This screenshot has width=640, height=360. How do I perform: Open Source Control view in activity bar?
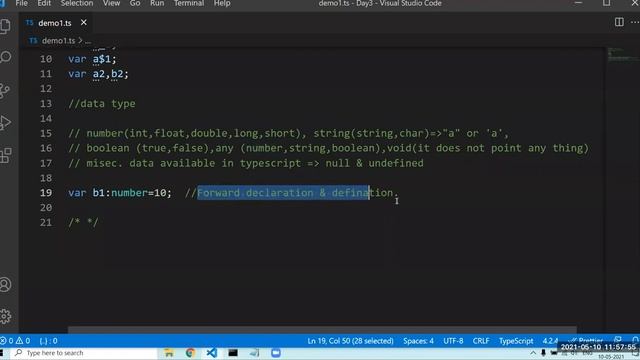coord(5,91)
